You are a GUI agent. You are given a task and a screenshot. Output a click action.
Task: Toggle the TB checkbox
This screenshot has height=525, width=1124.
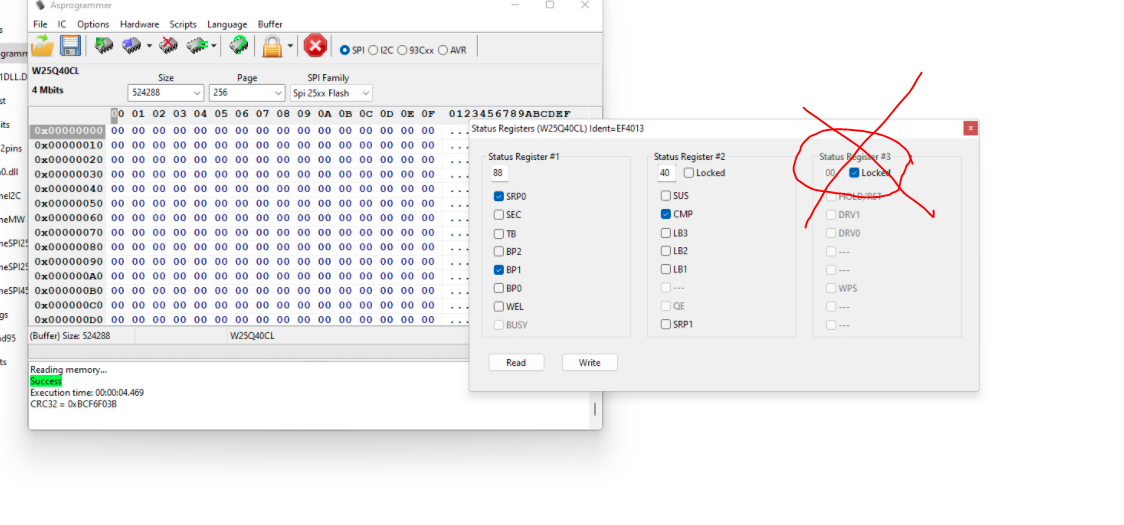pyautogui.click(x=499, y=234)
